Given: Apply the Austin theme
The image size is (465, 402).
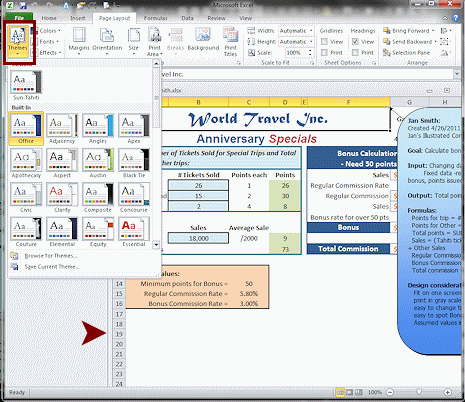Looking at the screenshot, I should [x=98, y=163].
